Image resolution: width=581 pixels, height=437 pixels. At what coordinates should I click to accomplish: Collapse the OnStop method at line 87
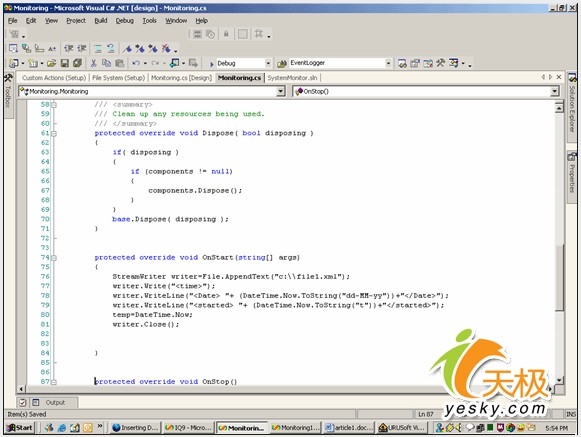(x=54, y=382)
